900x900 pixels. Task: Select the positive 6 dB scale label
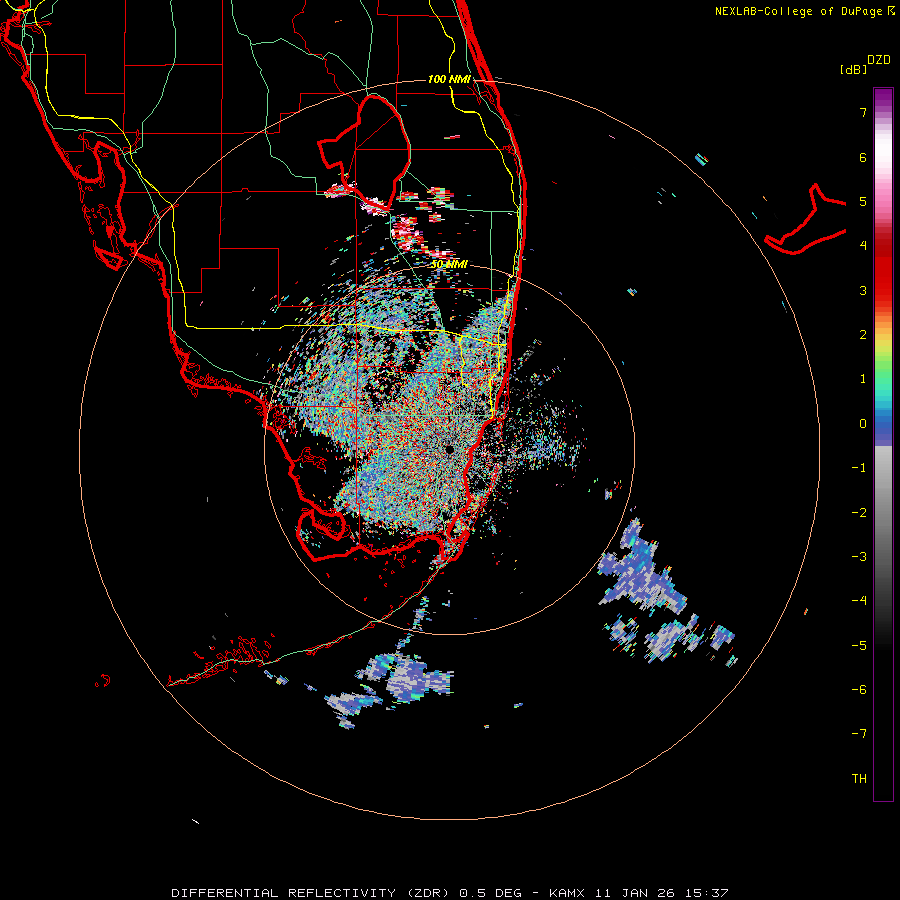pos(863,157)
